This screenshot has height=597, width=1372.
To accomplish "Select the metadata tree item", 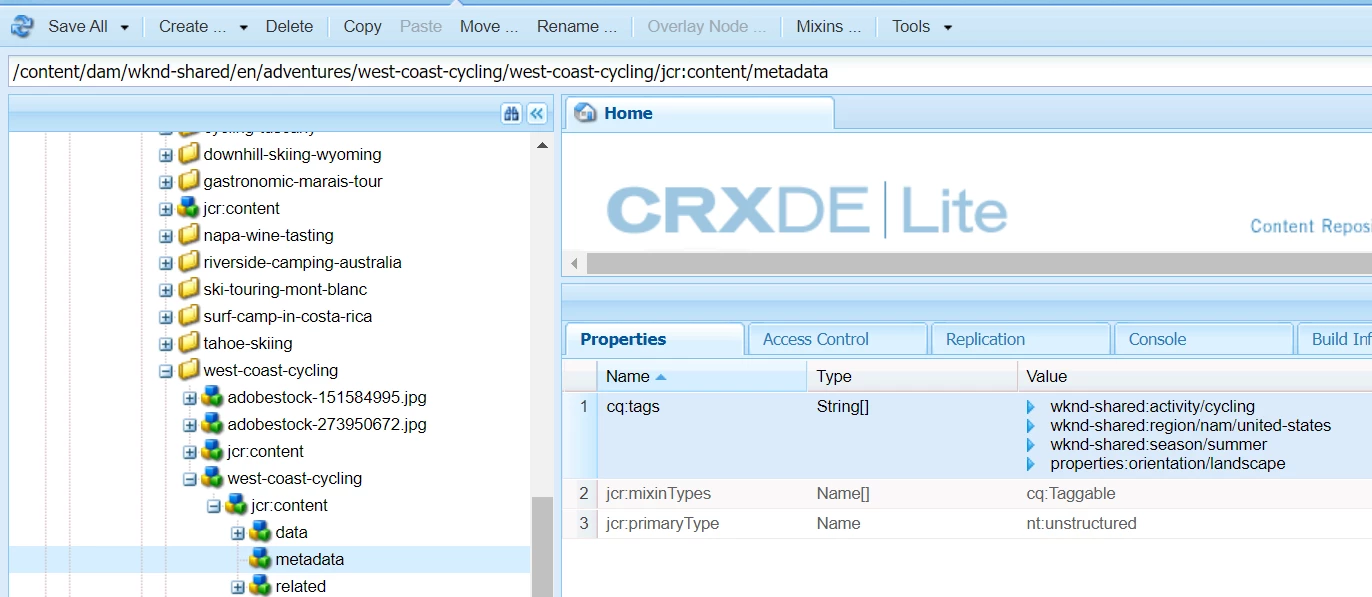I will pyautogui.click(x=309, y=560).
